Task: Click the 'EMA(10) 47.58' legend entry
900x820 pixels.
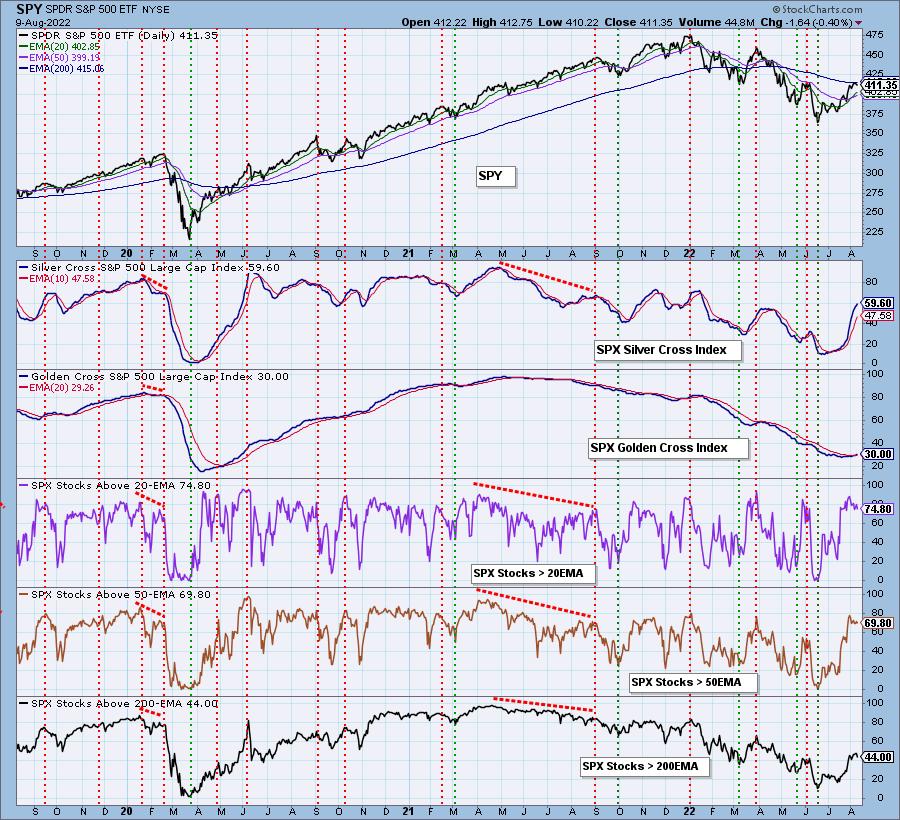Action: [57, 278]
